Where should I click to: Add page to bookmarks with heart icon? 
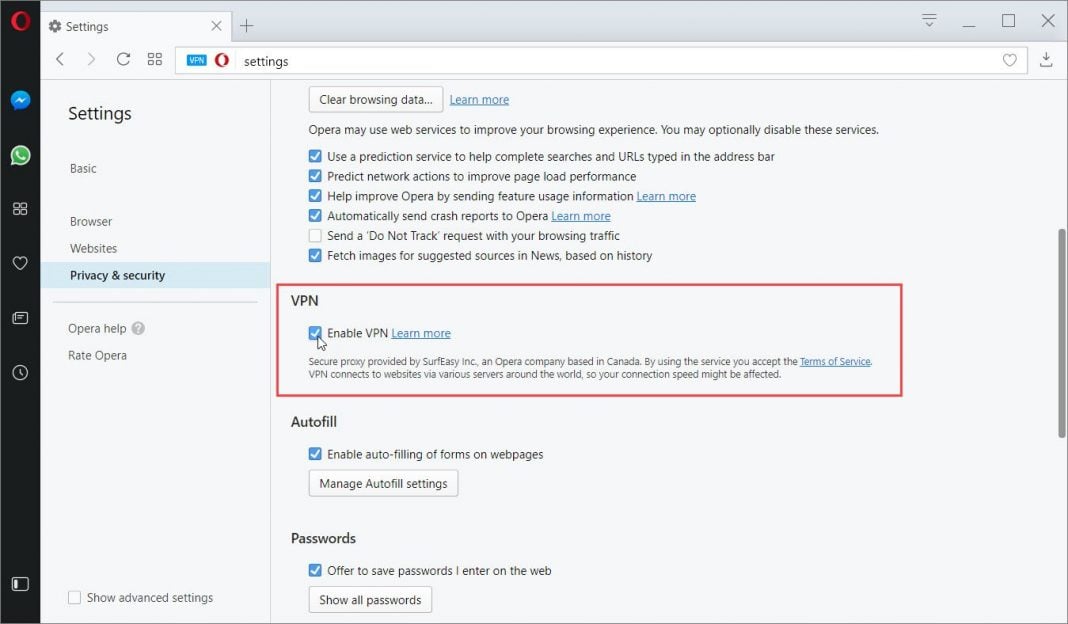pyautogui.click(x=1010, y=60)
